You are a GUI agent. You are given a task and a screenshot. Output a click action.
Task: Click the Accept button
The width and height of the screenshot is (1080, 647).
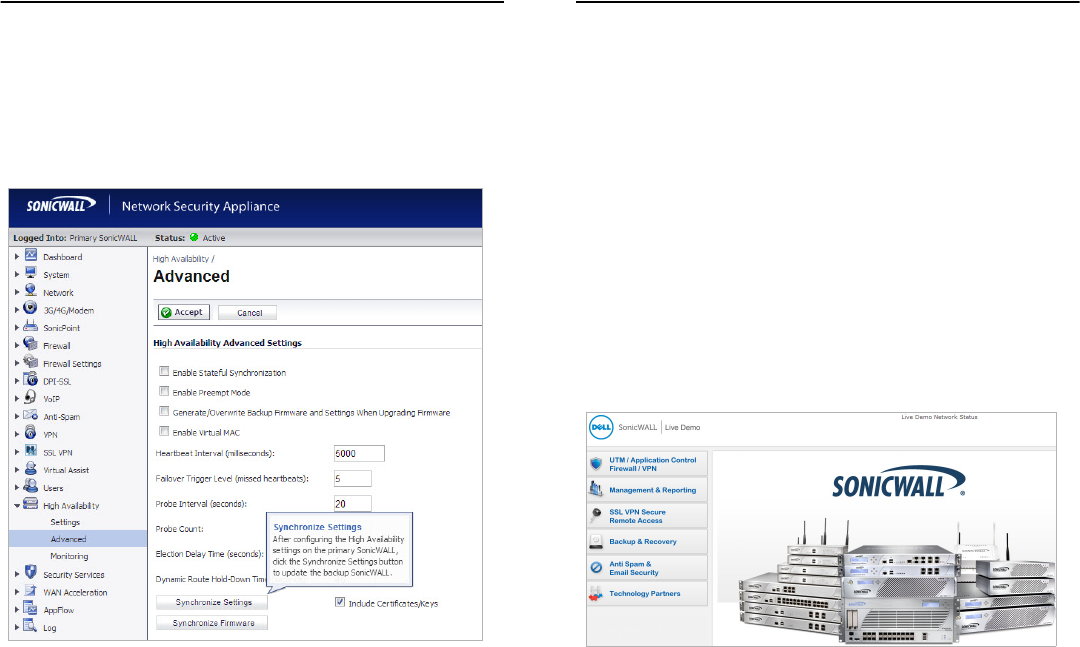pos(183,312)
